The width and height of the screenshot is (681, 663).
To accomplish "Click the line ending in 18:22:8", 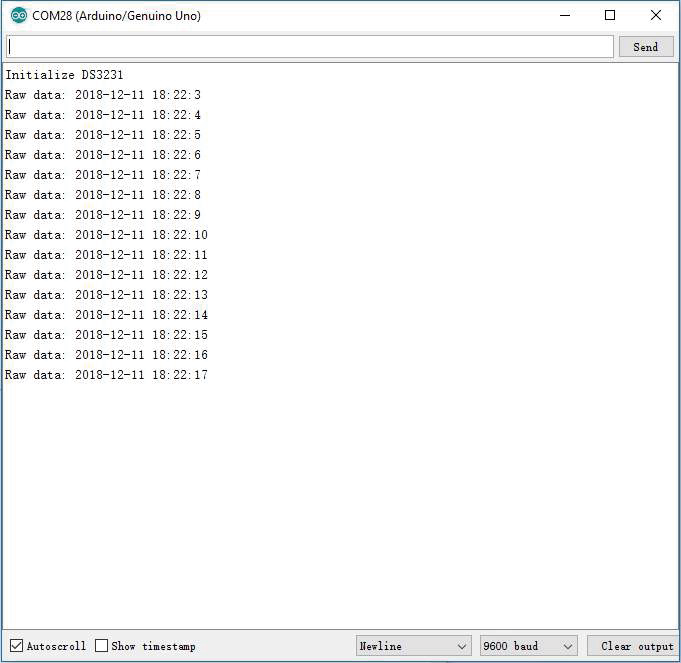I will pos(103,195).
